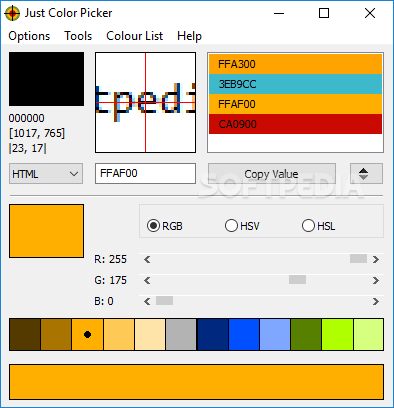The width and height of the screenshot is (394, 408).
Task: Maximize the Just Color Picker window
Action: (x=324, y=13)
